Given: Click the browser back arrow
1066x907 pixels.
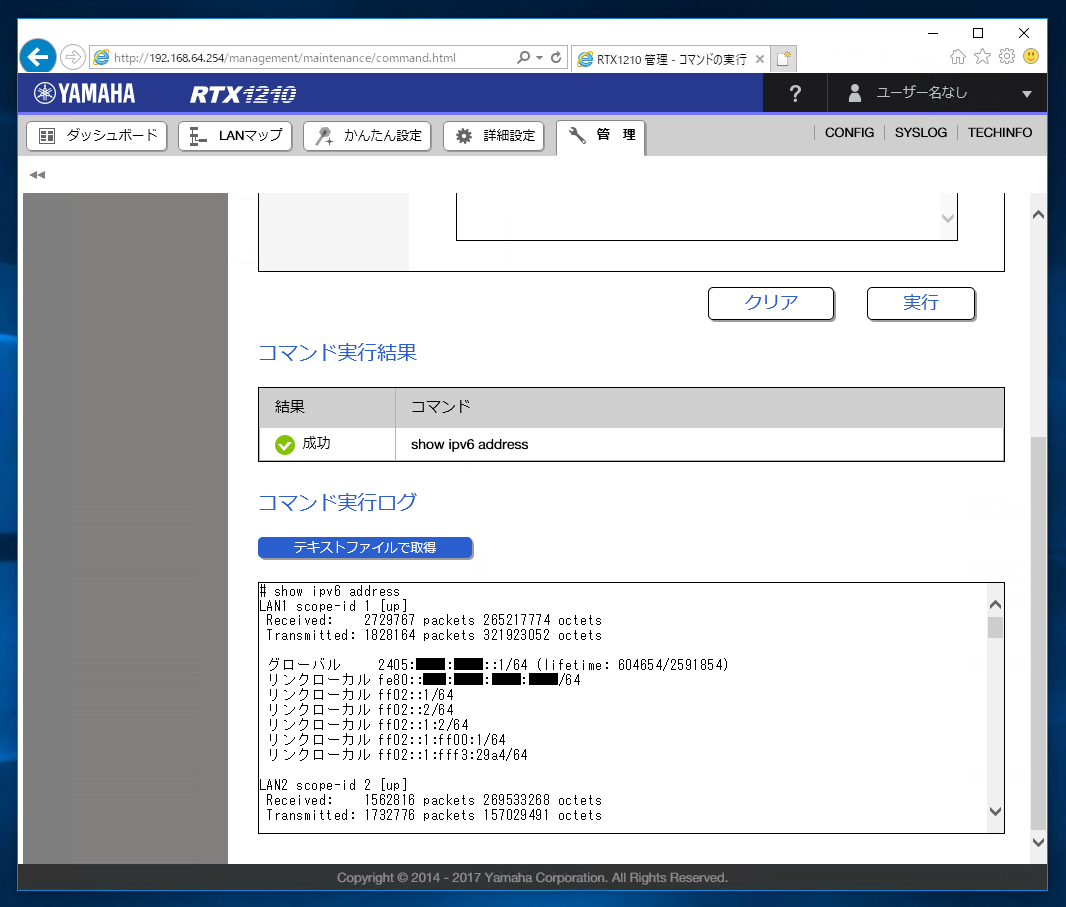Looking at the screenshot, I should pos(37,56).
